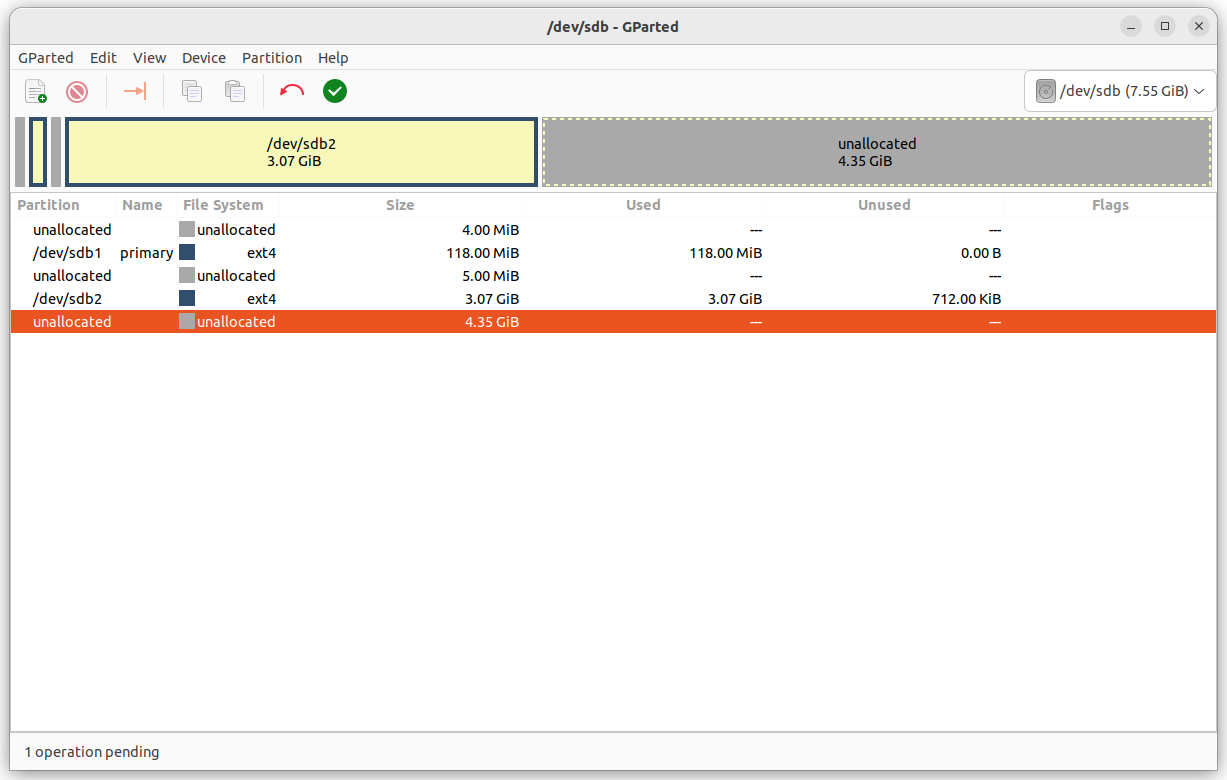Image resolution: width=1227 pixels, height=780 pixels.
Task: Click the Paste partition toolbar icon
Action: [234, 91]
